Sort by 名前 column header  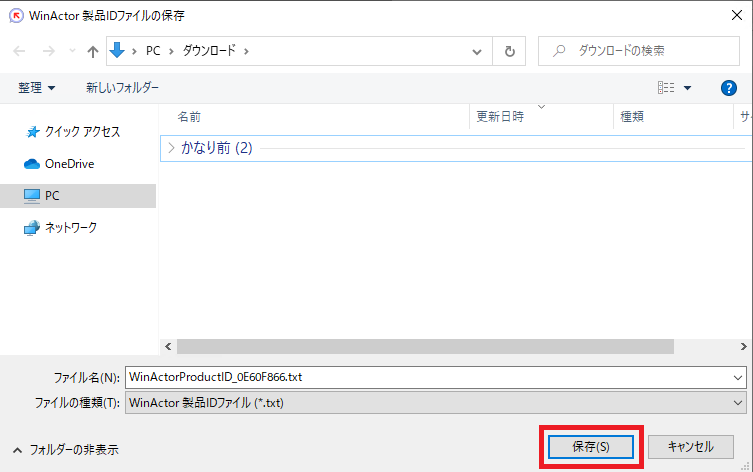tap(189, 117)
